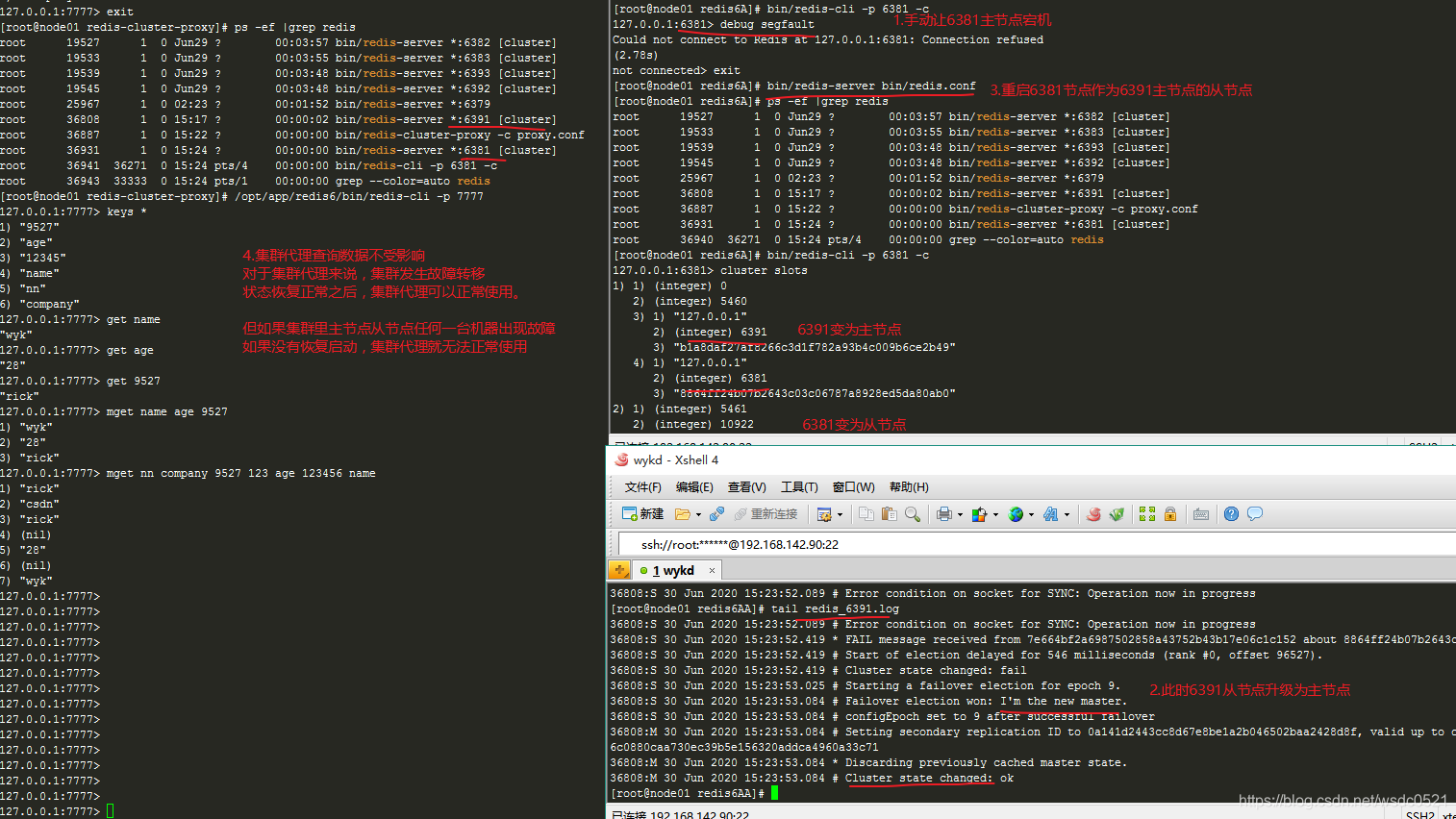1456x819 pixels.
Task: Expand the font dropdown arrow
Action: [x=1067, y=515]
